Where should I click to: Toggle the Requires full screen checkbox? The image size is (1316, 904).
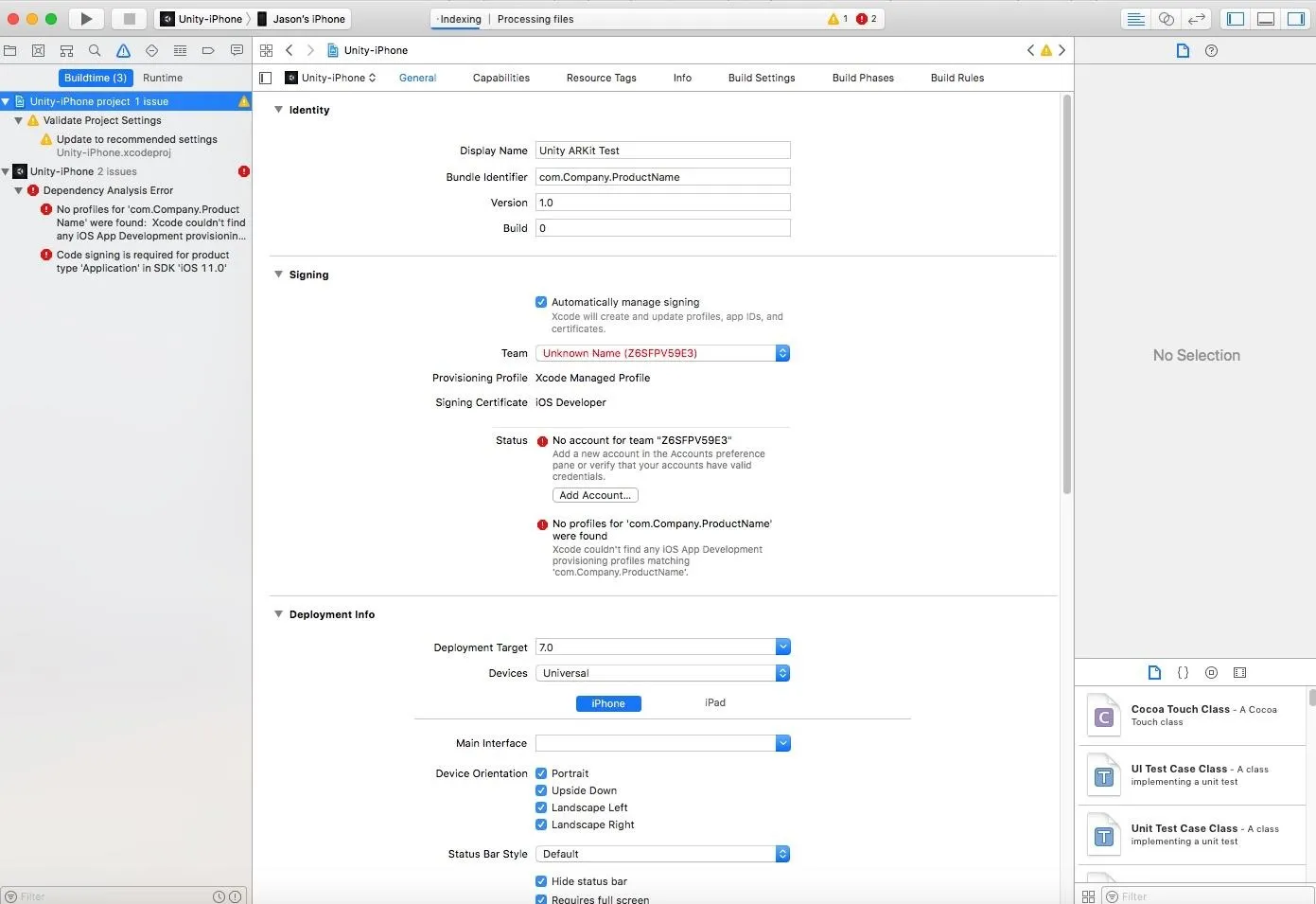pos(541,899)
